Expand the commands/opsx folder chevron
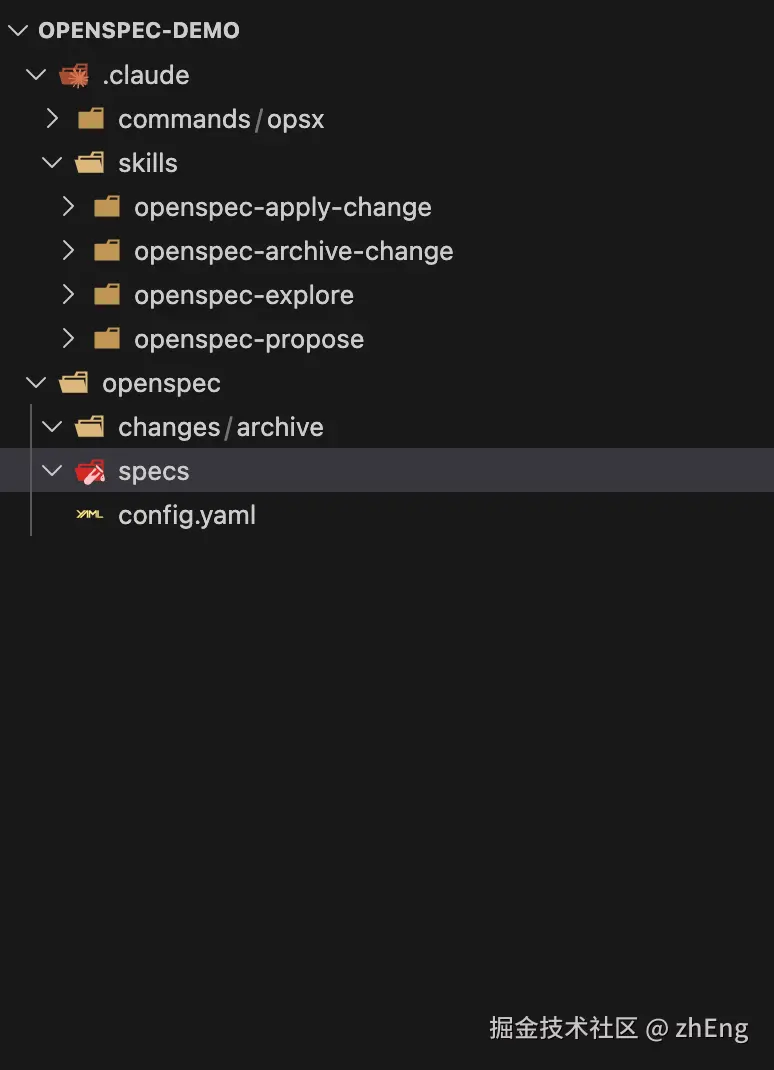 (x=52, y=119)
